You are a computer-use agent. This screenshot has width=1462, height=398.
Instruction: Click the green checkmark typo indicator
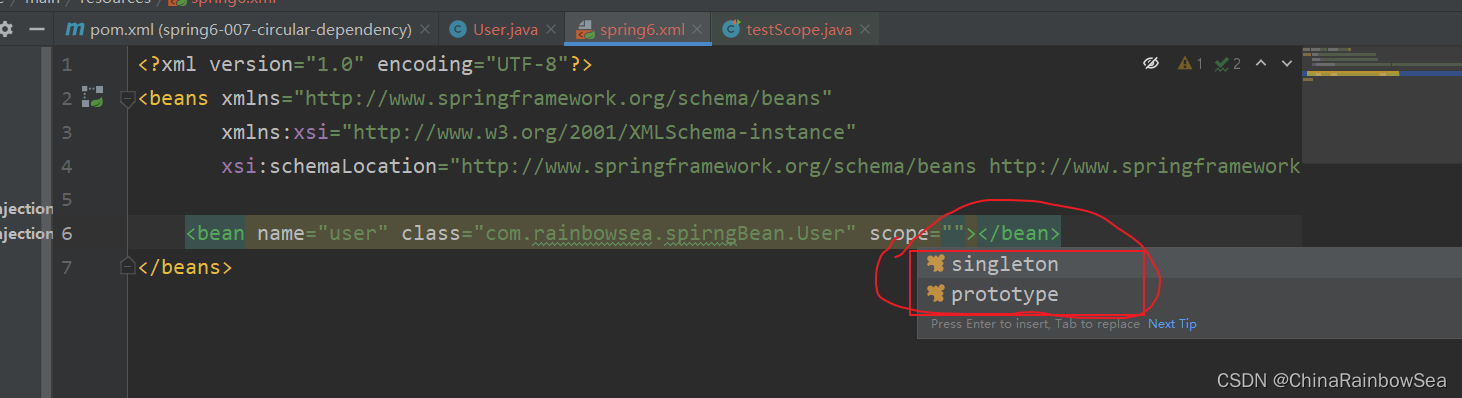pyautogui.click(x=1221, y=63)
